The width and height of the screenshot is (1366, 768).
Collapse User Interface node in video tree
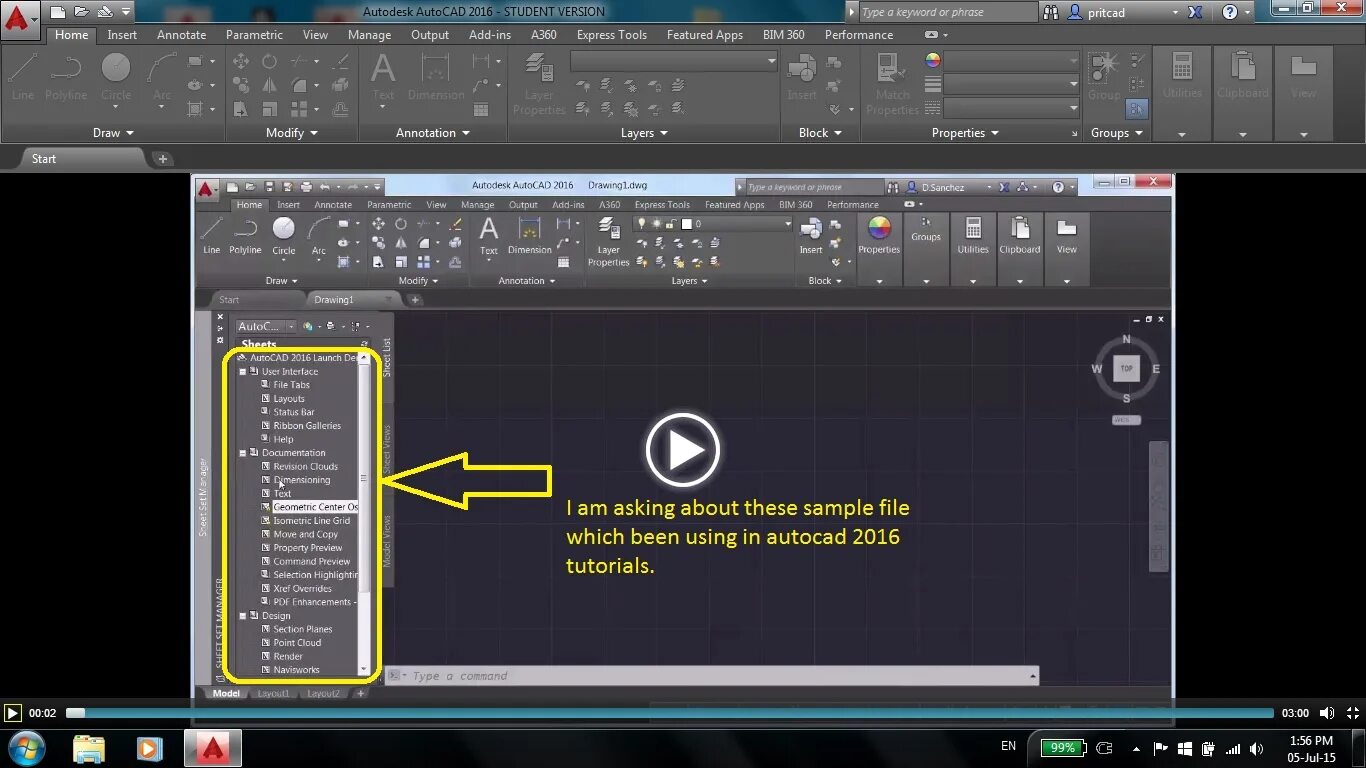(242, 372)
